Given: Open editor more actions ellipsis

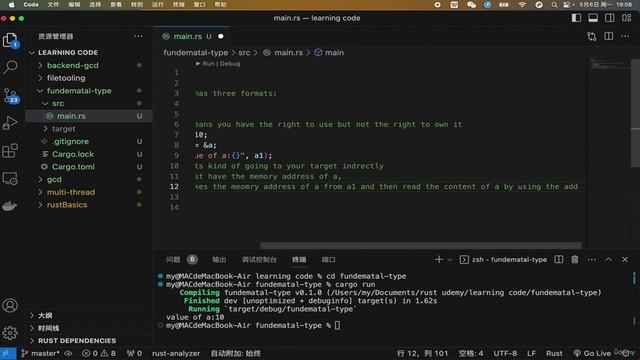Looking at the screenshot, I should [x=625, y=36].
